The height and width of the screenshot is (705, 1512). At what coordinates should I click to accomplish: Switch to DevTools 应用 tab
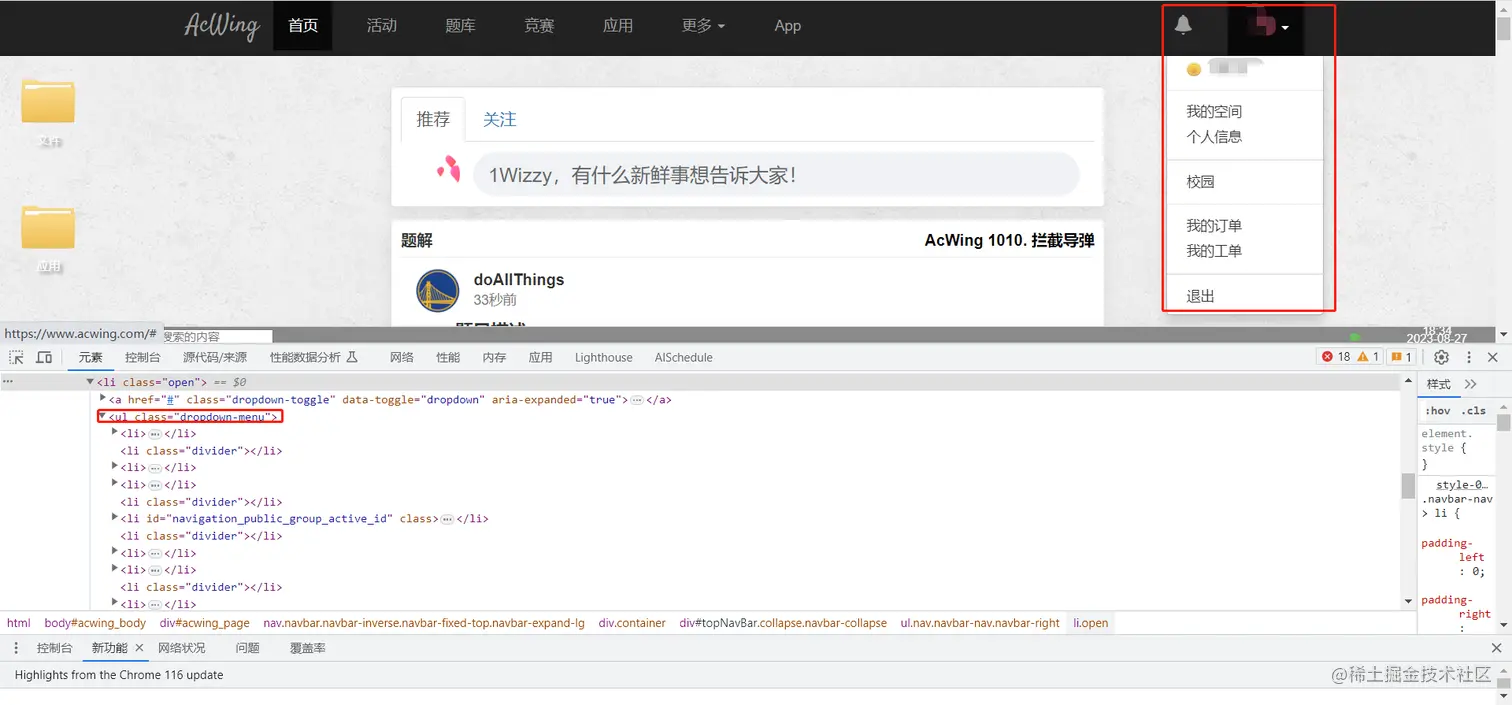click(x=540, y=357)
